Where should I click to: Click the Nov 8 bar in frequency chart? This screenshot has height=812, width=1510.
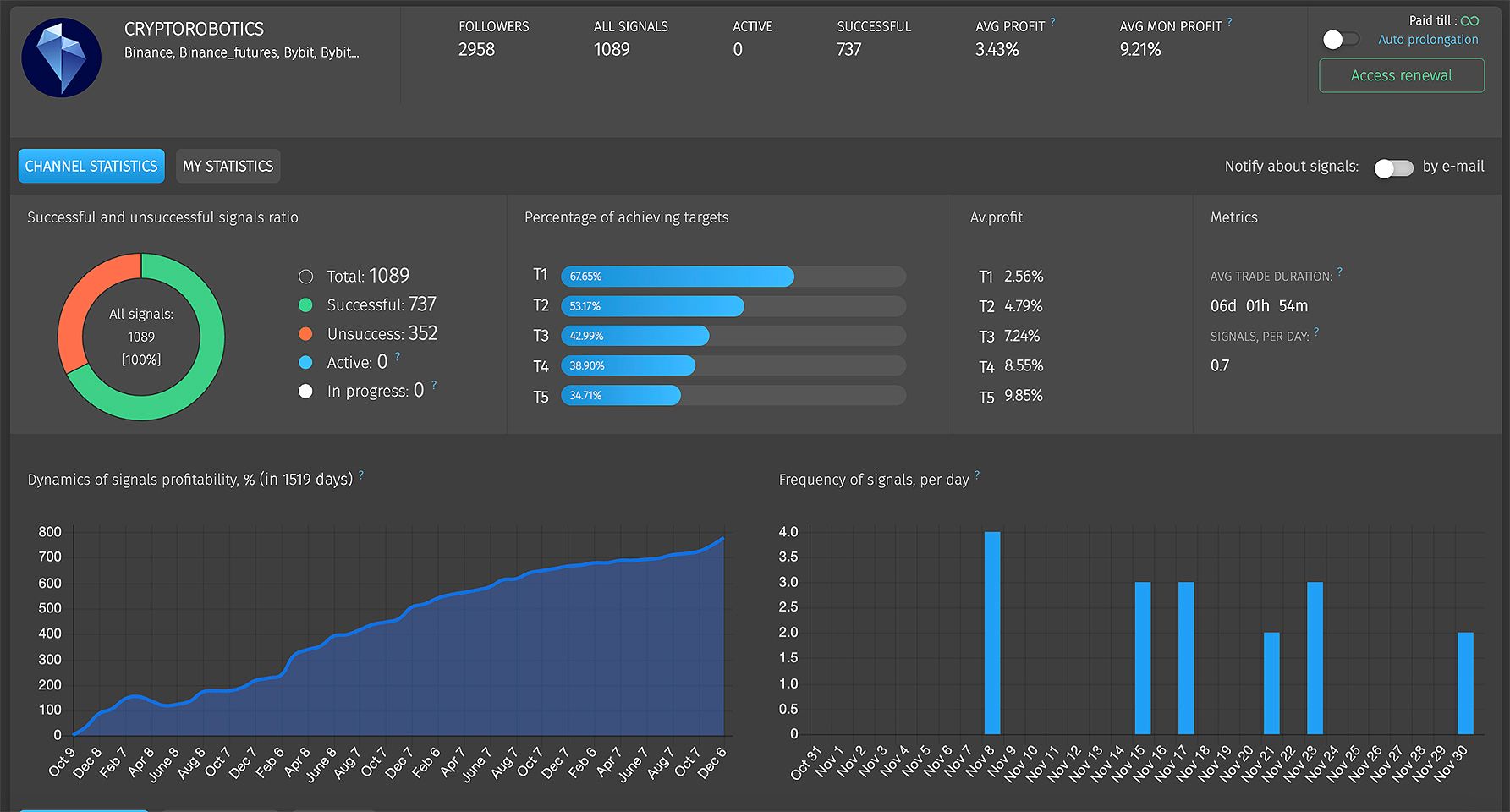(x=992, y=633)
